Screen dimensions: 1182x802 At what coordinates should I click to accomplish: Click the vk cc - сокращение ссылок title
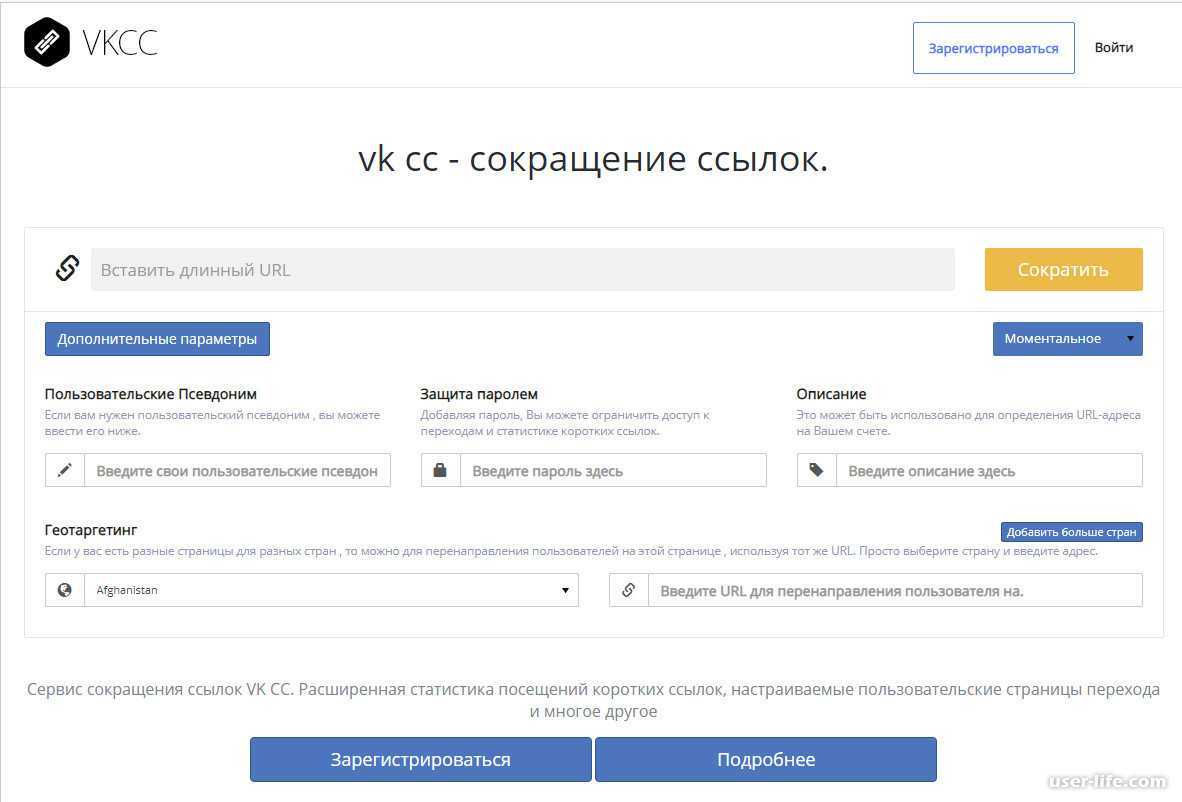coord(593,159)
